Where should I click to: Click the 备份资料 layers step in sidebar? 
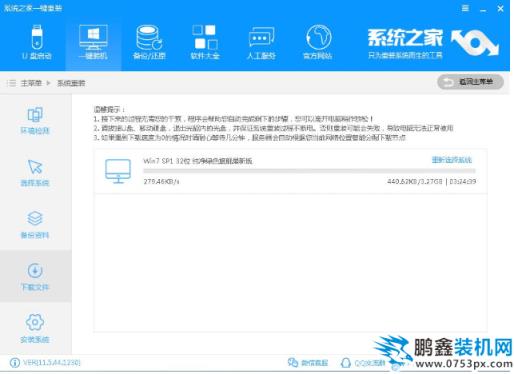tap(35, 225)
